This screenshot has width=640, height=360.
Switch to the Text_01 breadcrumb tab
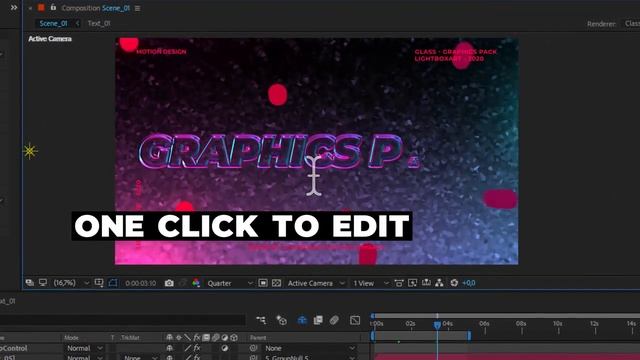(x=99, y=23)
